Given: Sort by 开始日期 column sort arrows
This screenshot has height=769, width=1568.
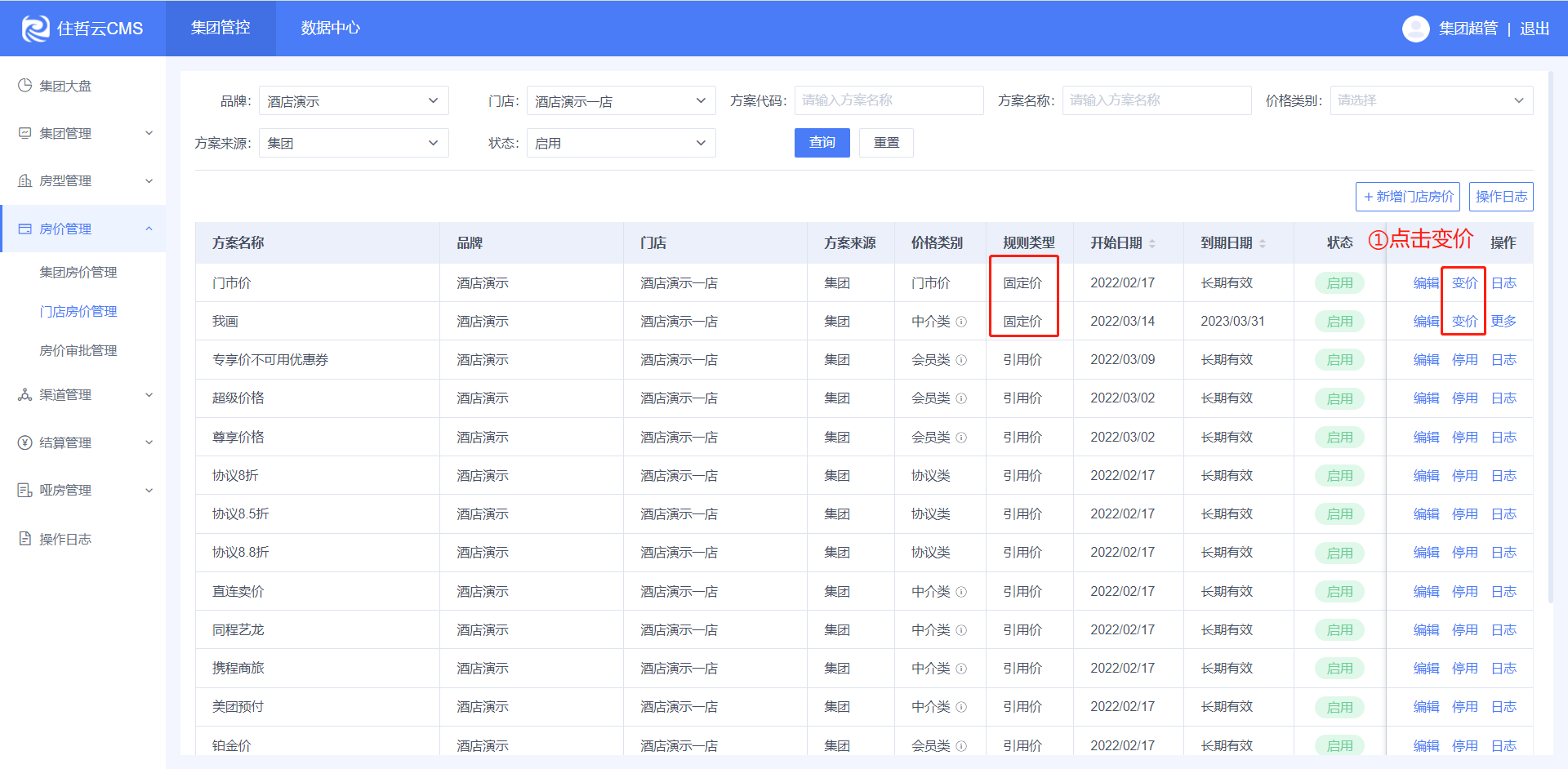Looking at the screenshot, I should pos(1152,243).
